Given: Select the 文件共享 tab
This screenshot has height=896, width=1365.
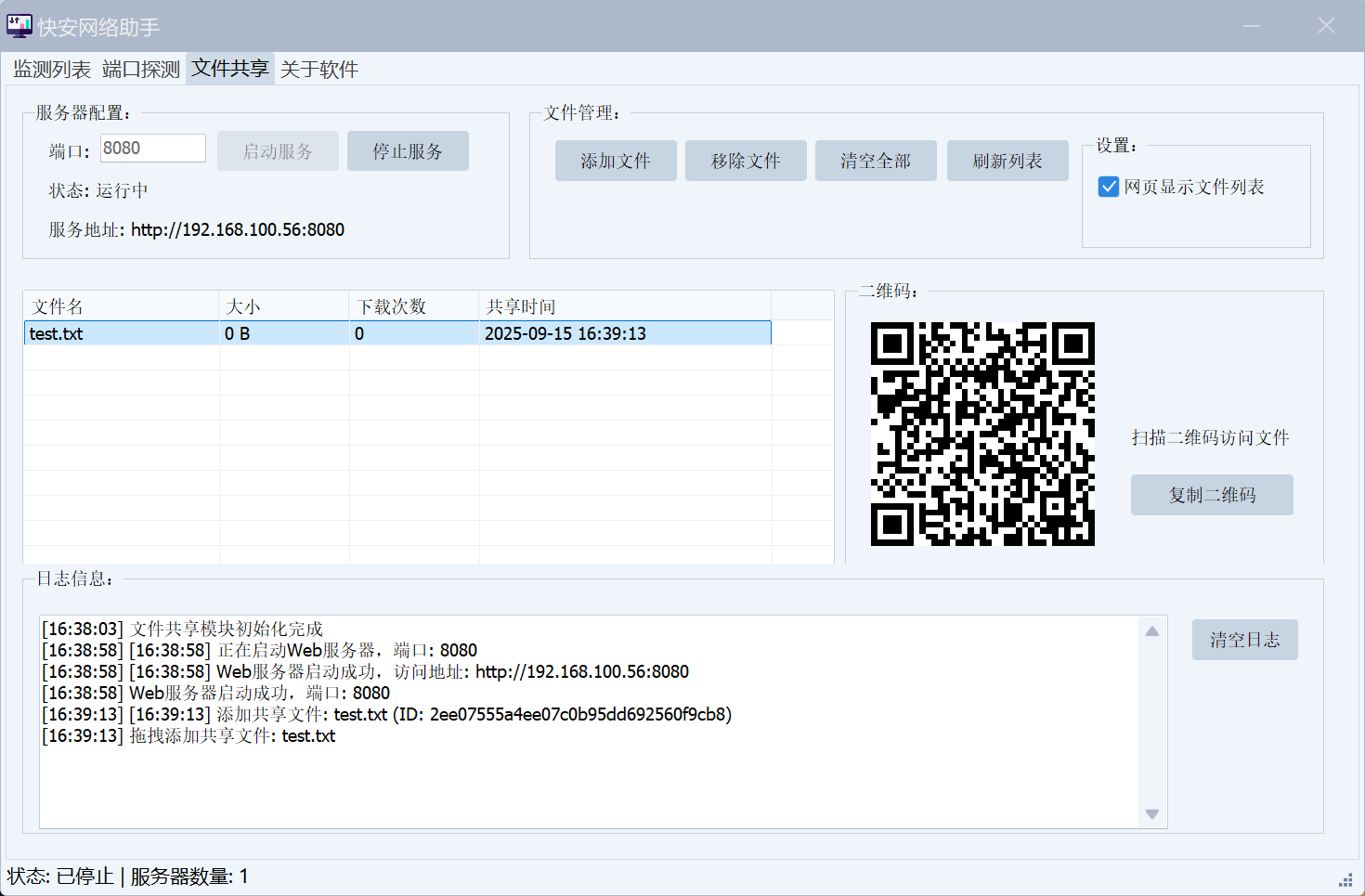Looking at the screenshot, I should [x=230, y=69].
